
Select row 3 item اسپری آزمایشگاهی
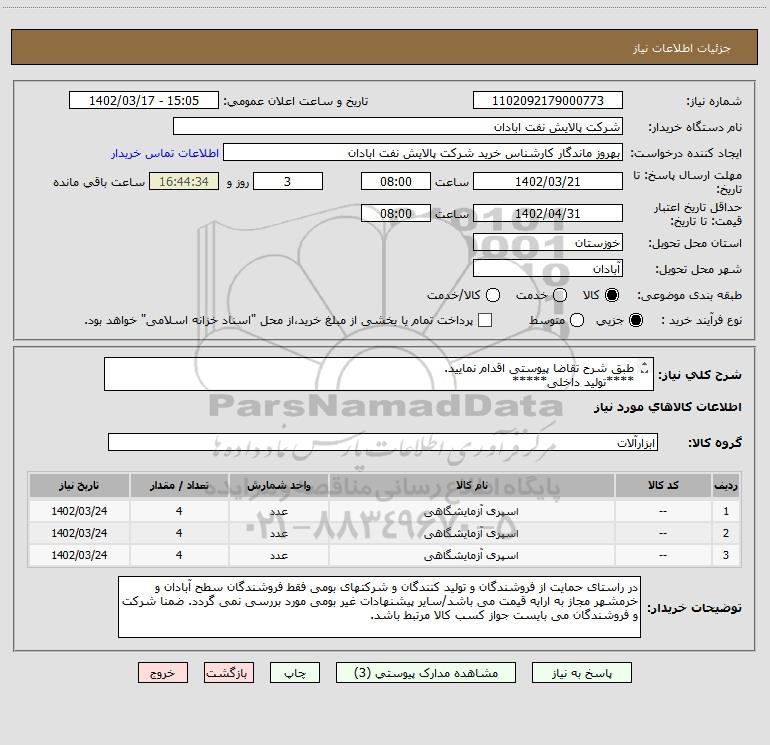click(x=471, y=555)
